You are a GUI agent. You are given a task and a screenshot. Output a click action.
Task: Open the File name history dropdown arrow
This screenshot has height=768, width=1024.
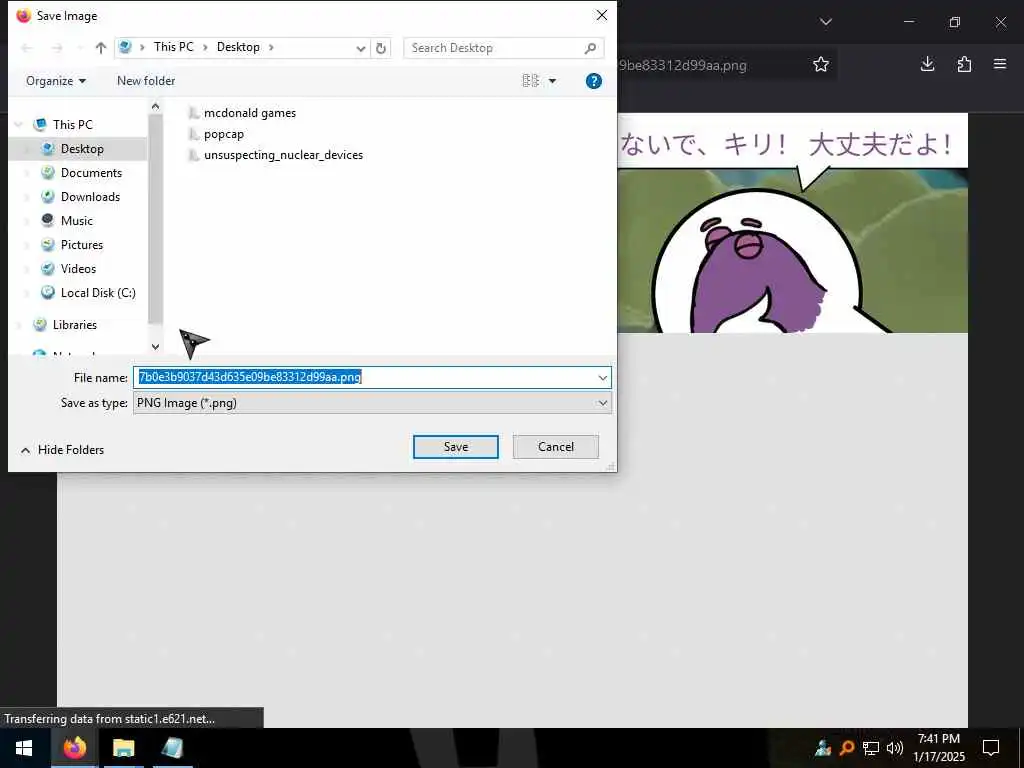tap(602, 377)
